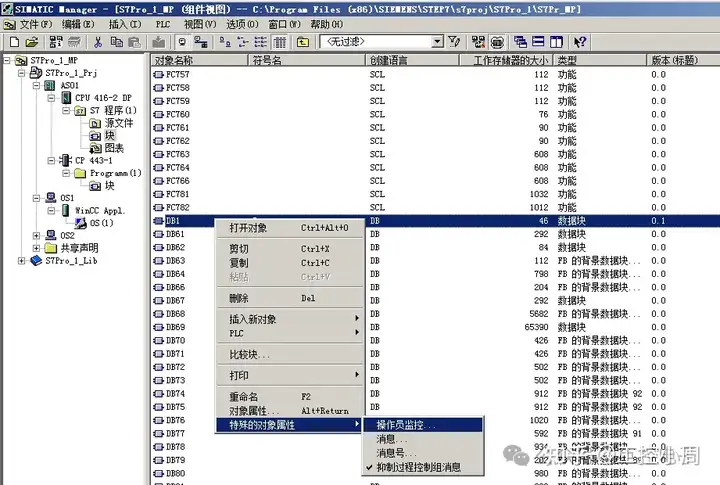Click the Tile Horizontally windows icon
720x485 pixels.
click(x=538, y=42)
